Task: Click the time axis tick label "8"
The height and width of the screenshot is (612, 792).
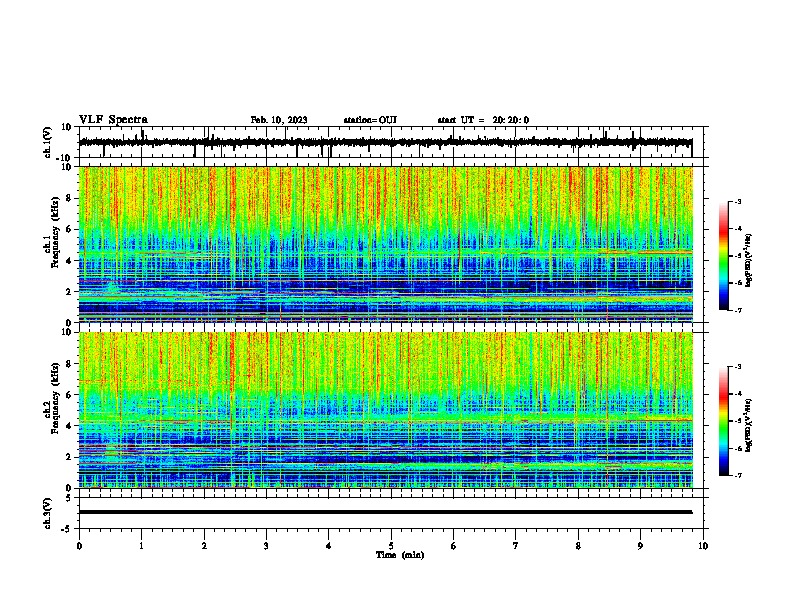Action: click(x=578, y=546)
